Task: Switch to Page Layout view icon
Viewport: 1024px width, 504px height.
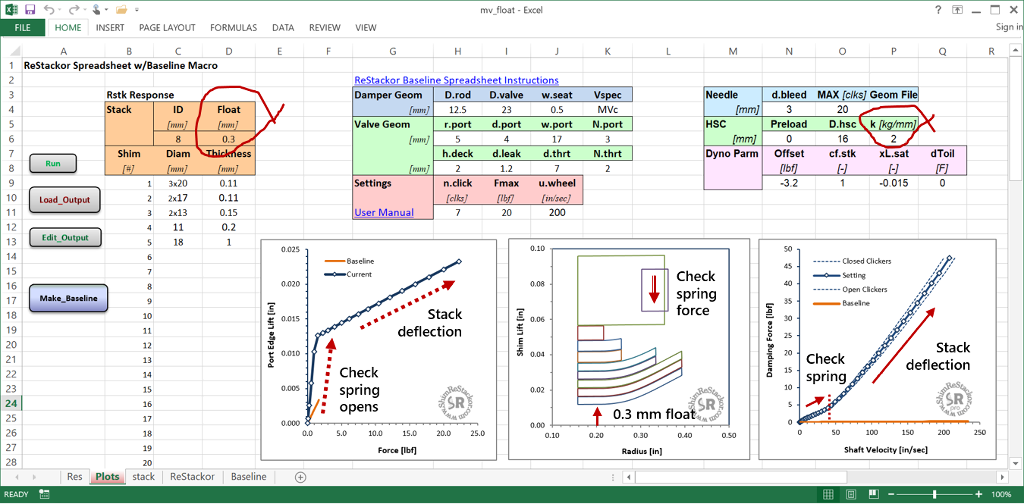Action: point(851,494)
